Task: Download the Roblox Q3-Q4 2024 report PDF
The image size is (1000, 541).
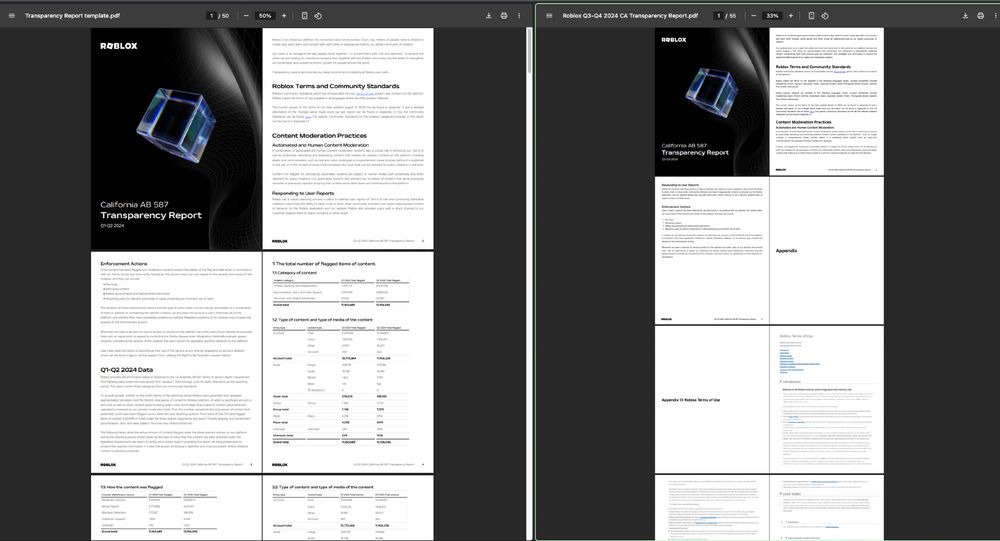Action: (x=965, y=15)
